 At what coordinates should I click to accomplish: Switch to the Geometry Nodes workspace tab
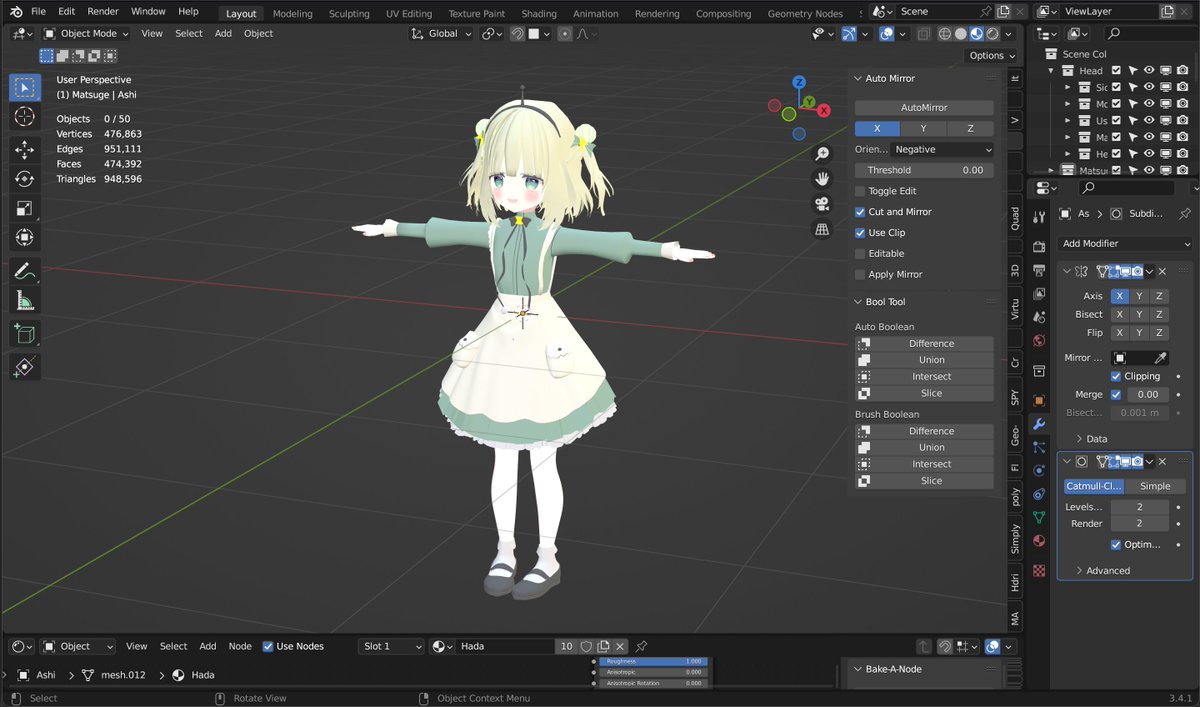[805, 14]
